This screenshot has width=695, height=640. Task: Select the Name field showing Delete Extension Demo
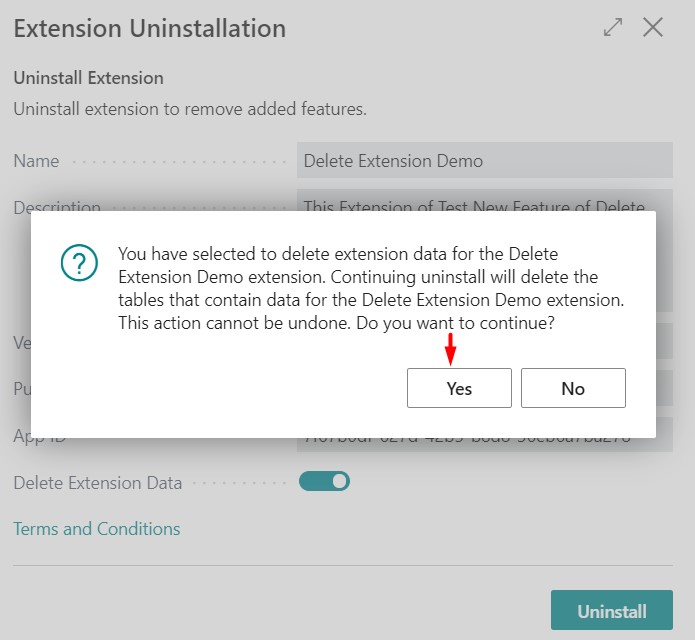[x=484, y=160]
